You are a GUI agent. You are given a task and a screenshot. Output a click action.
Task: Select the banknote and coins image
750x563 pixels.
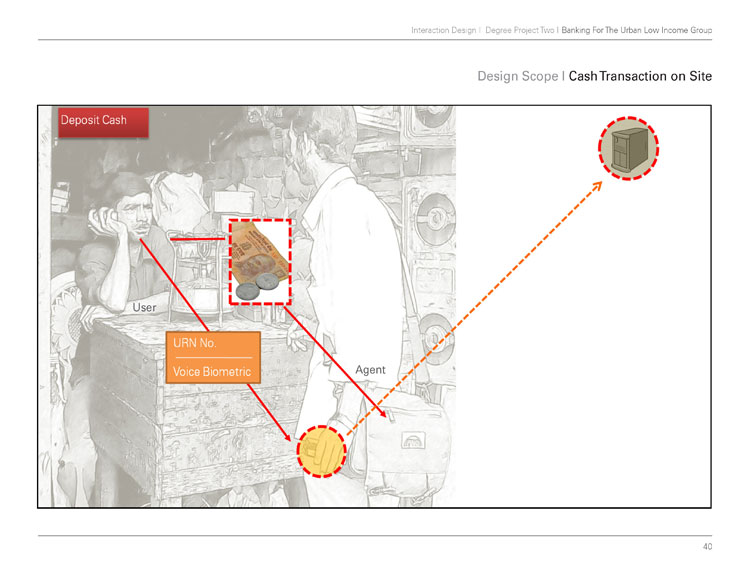pyautogui.click(x=260, y=262)
